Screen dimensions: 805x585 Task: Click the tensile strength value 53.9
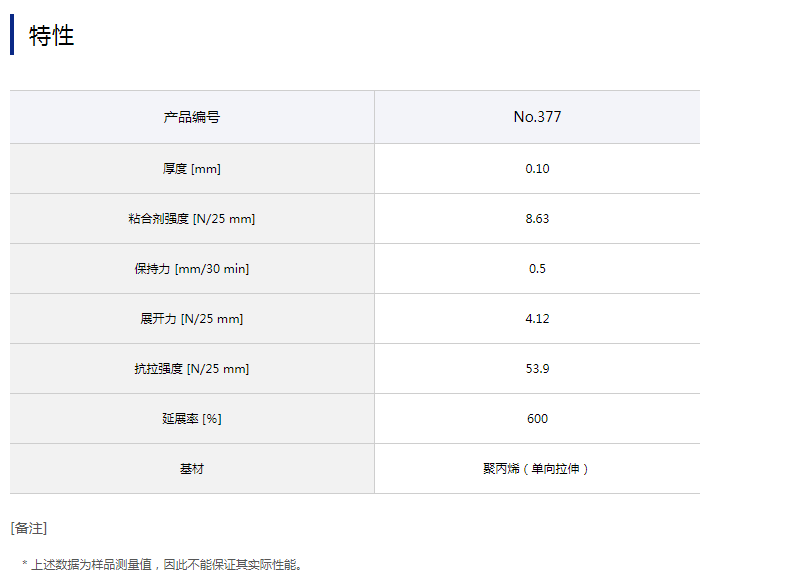537,369
